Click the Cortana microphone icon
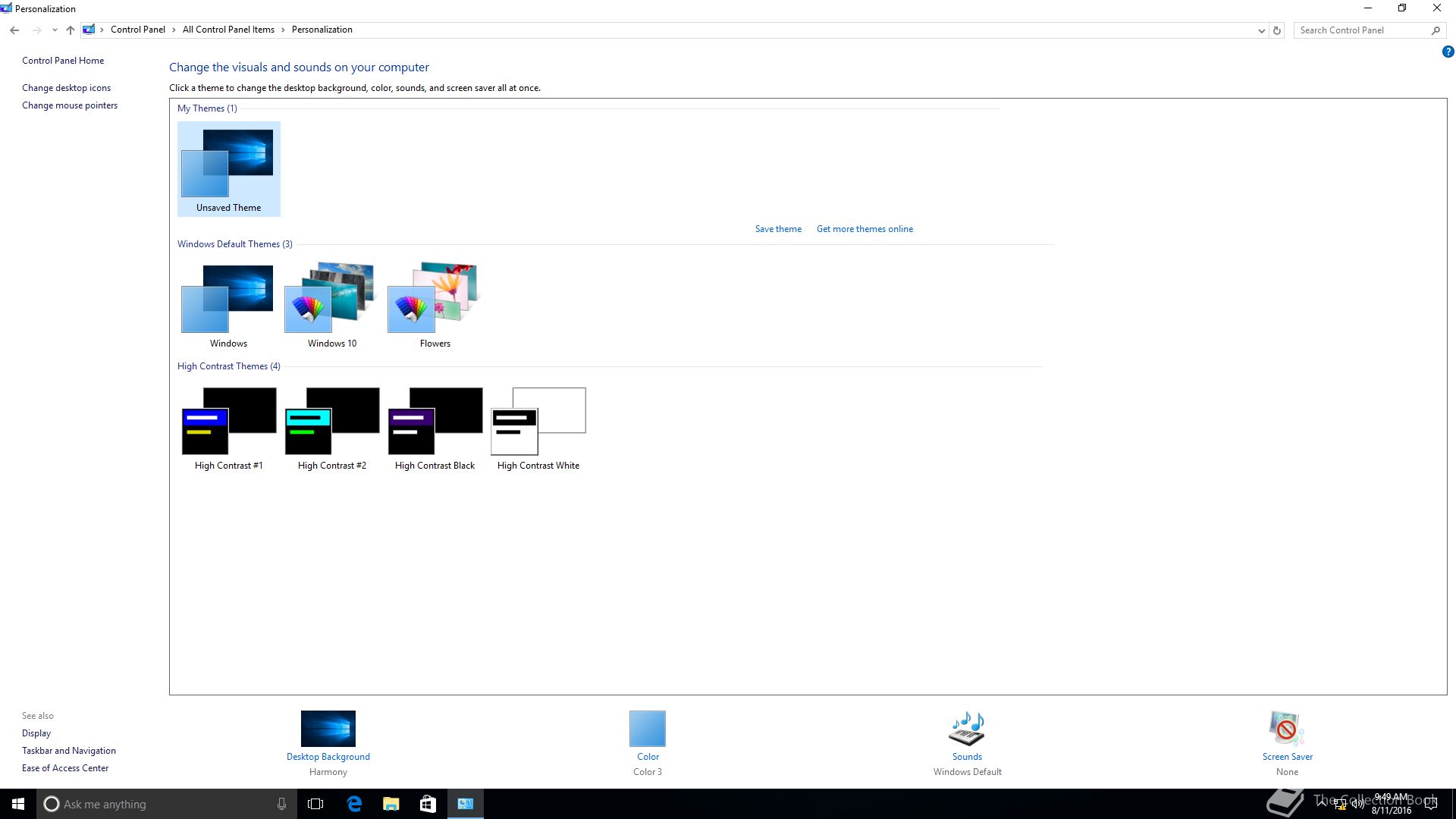 point(281,804)
